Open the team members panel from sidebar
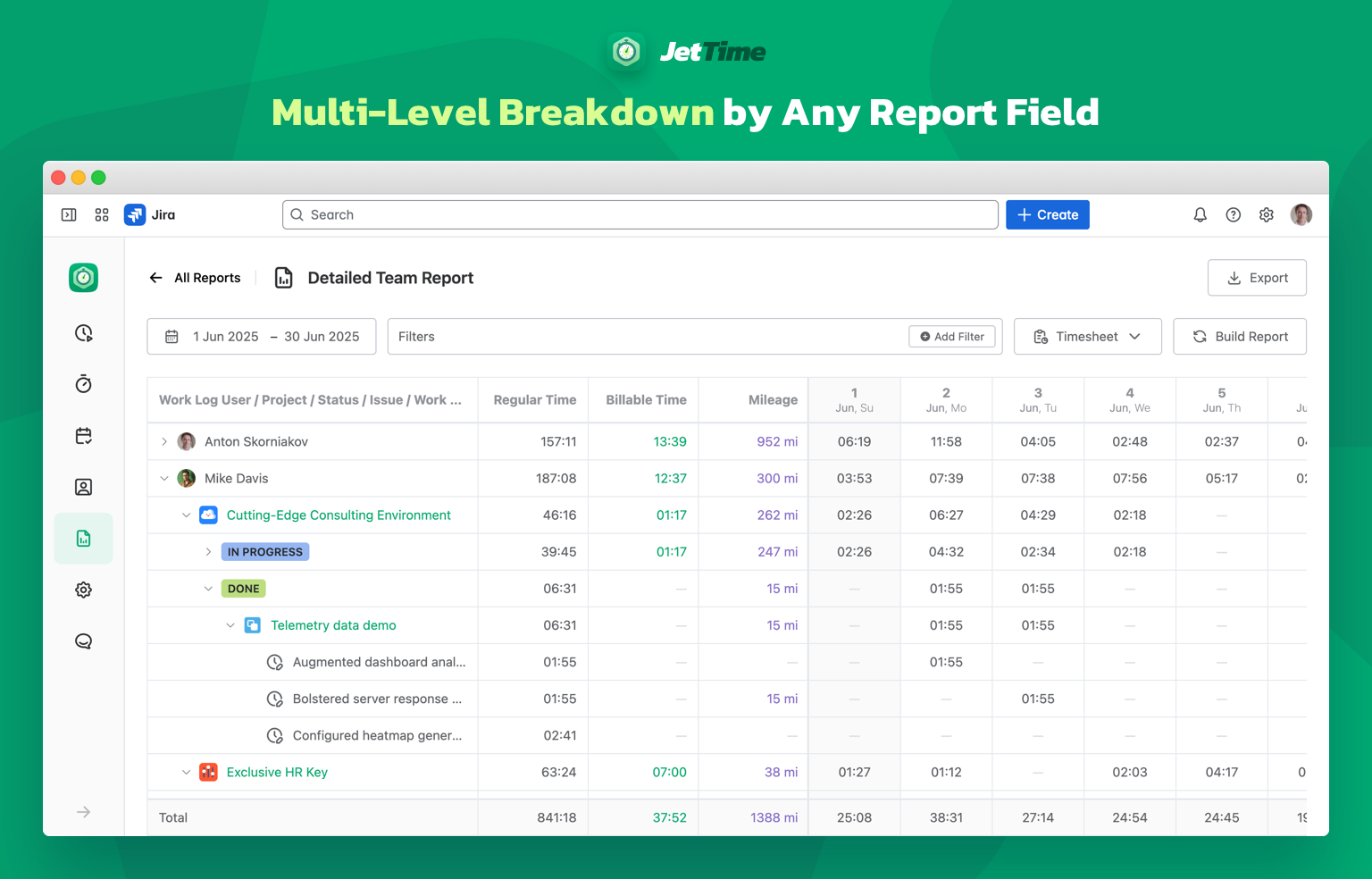The height and width of the screenshot is (879, 1372). click(x=83, y=487)
